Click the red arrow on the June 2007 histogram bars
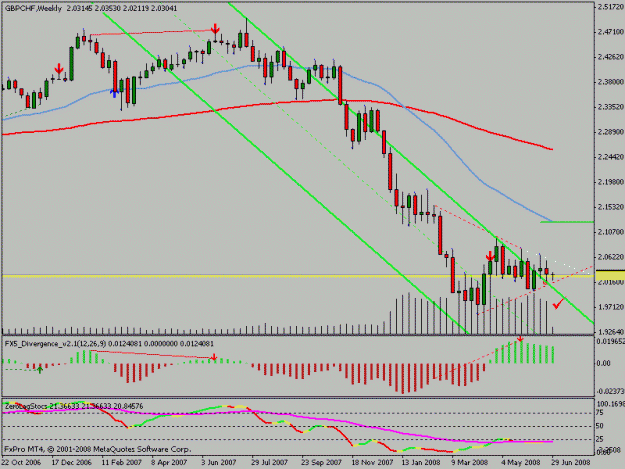 point(214,357)
